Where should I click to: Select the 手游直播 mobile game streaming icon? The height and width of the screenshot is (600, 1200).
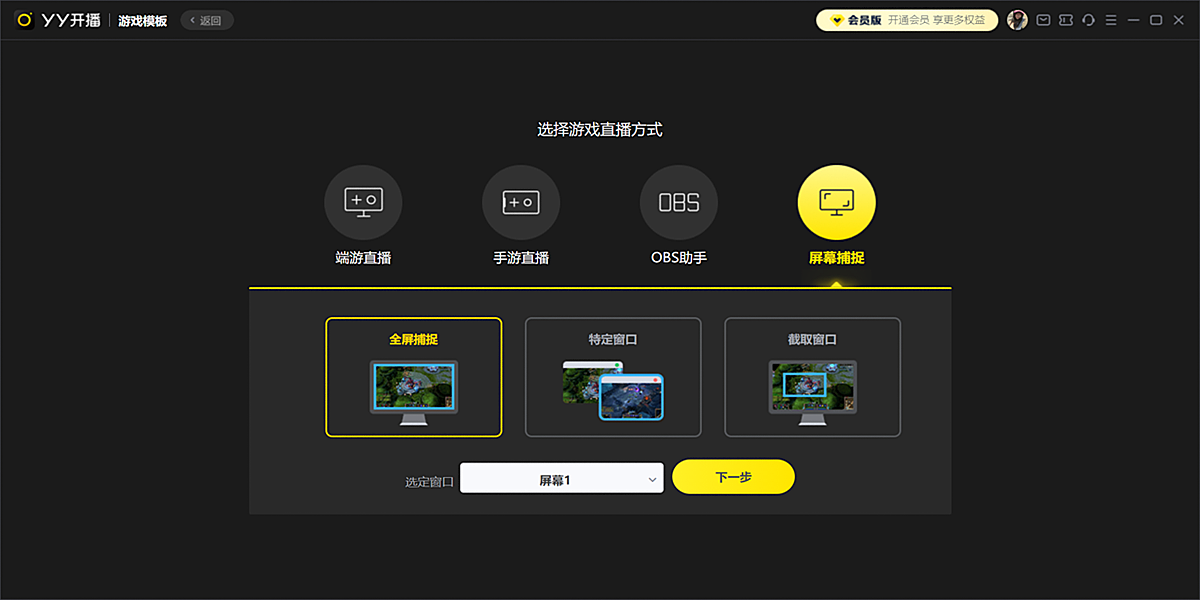(x=521, y=204)
